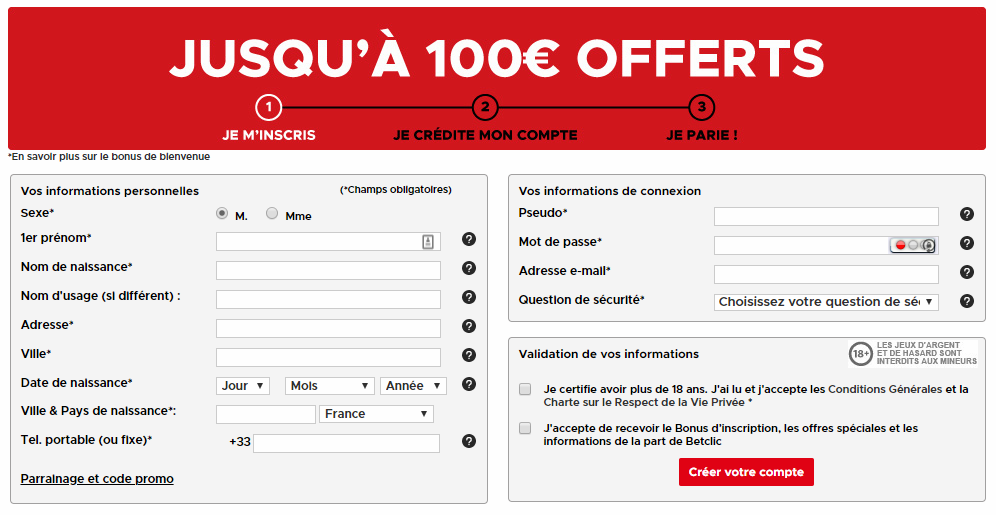Focus the Adresse e-mail input field
The height and width of the screenshot is (515, 996).
click(826, 274)
